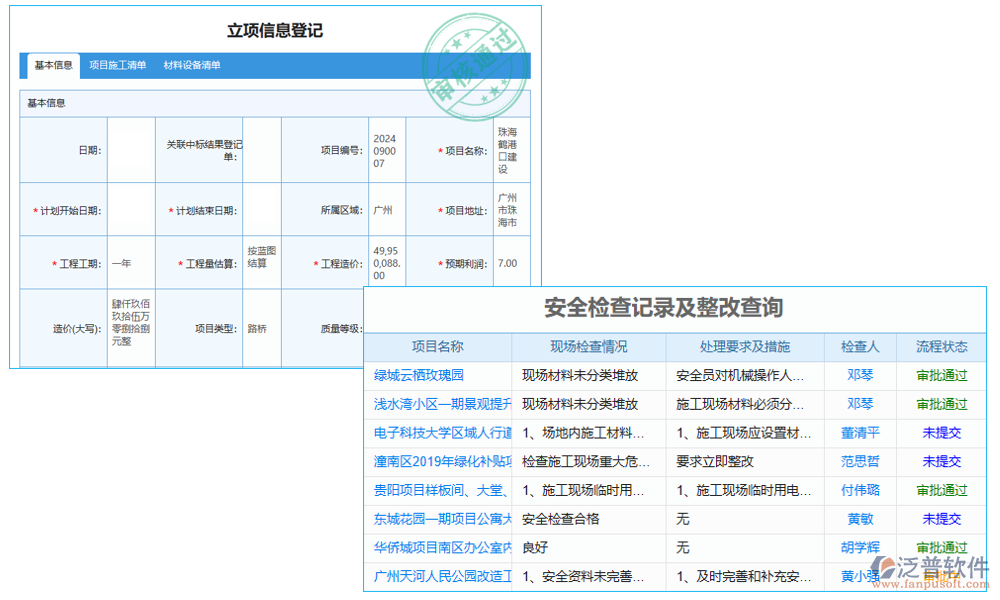Click 审批通过 status for 绿城云栖玫瑰园
The image size is (1000, 600).
[x=941, y=375]
